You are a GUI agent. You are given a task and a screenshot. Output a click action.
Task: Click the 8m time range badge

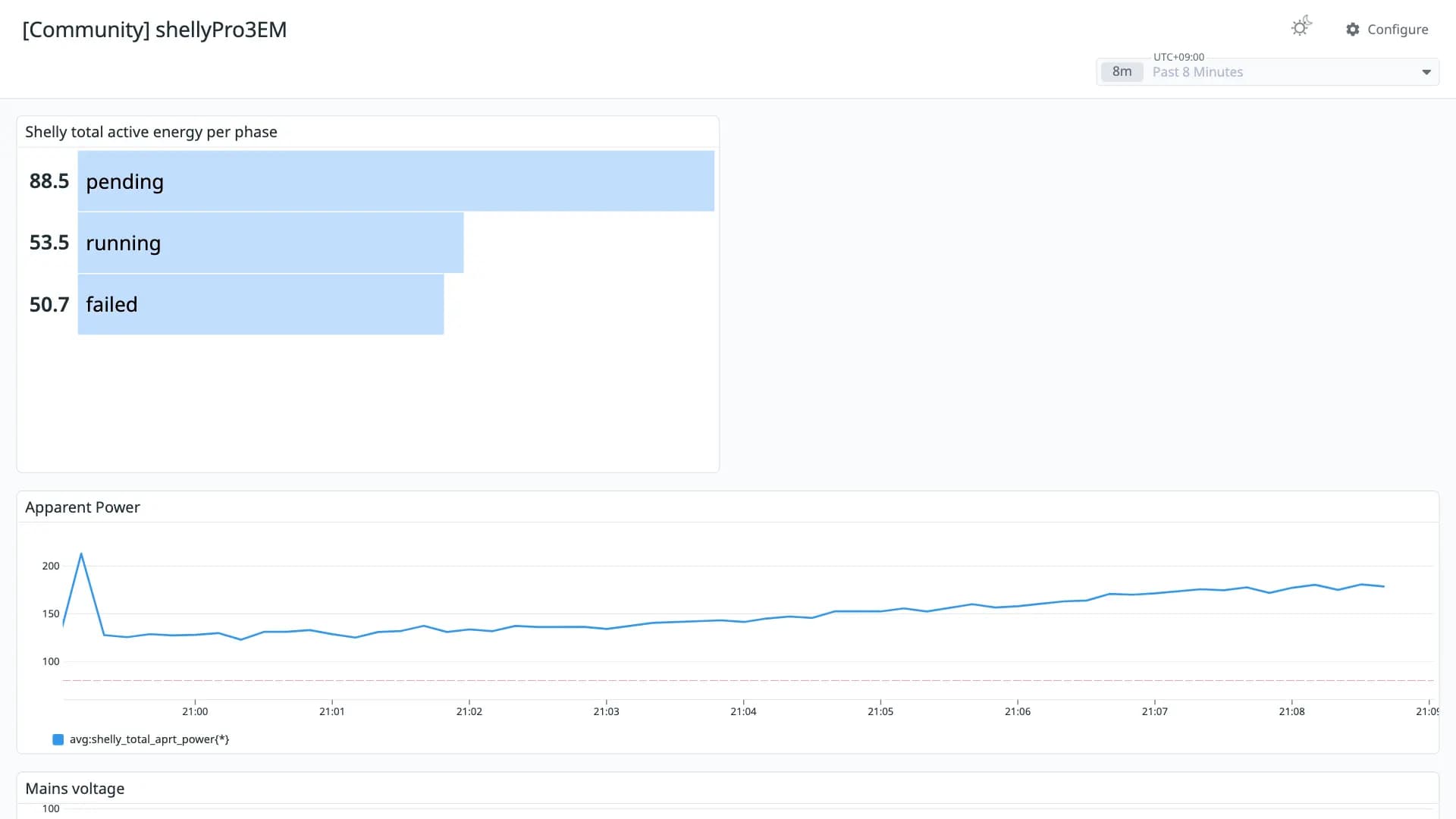(x=1122, y=72)
